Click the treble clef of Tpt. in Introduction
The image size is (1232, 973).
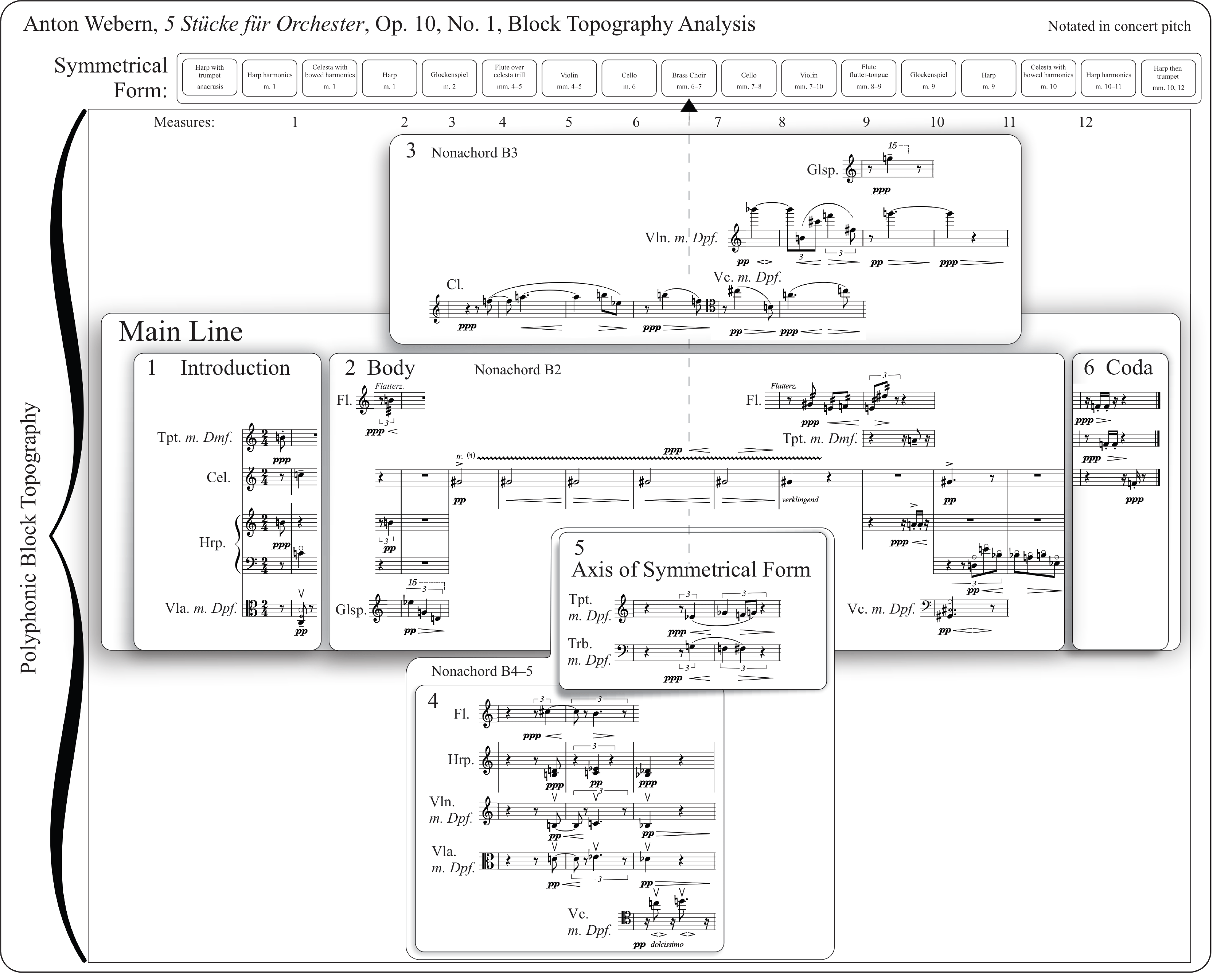click(251, 439)
